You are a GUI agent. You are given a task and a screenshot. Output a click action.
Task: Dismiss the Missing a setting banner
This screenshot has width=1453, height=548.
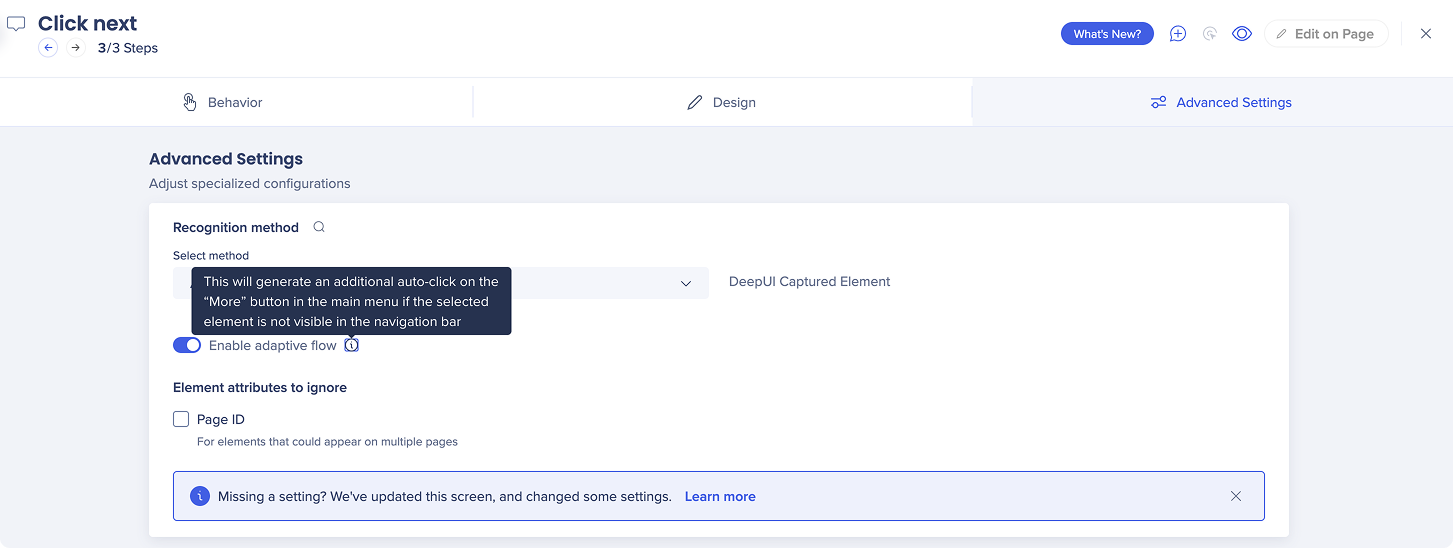coord(1236,496)
